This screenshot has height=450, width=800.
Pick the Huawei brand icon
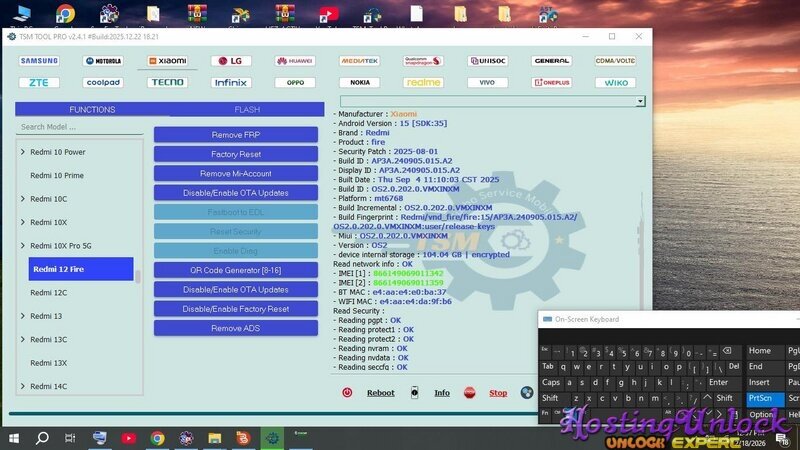click(x=295, y=61)
